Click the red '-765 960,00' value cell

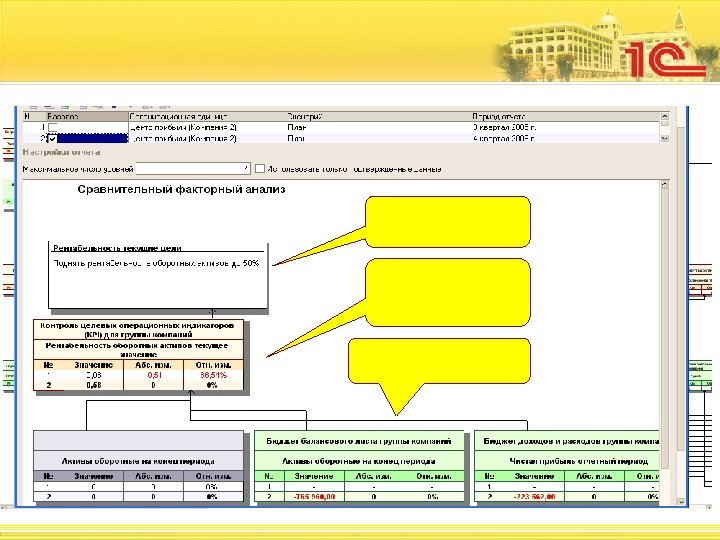[x=314, y=496]
